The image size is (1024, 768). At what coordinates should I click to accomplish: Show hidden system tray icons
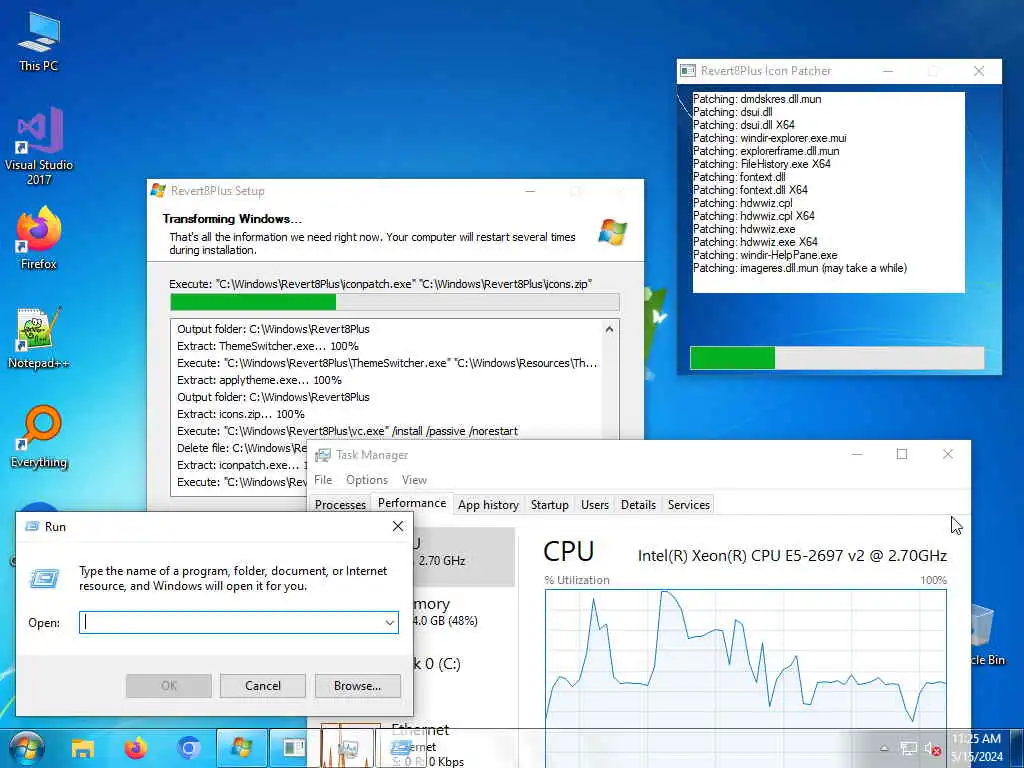884,749
